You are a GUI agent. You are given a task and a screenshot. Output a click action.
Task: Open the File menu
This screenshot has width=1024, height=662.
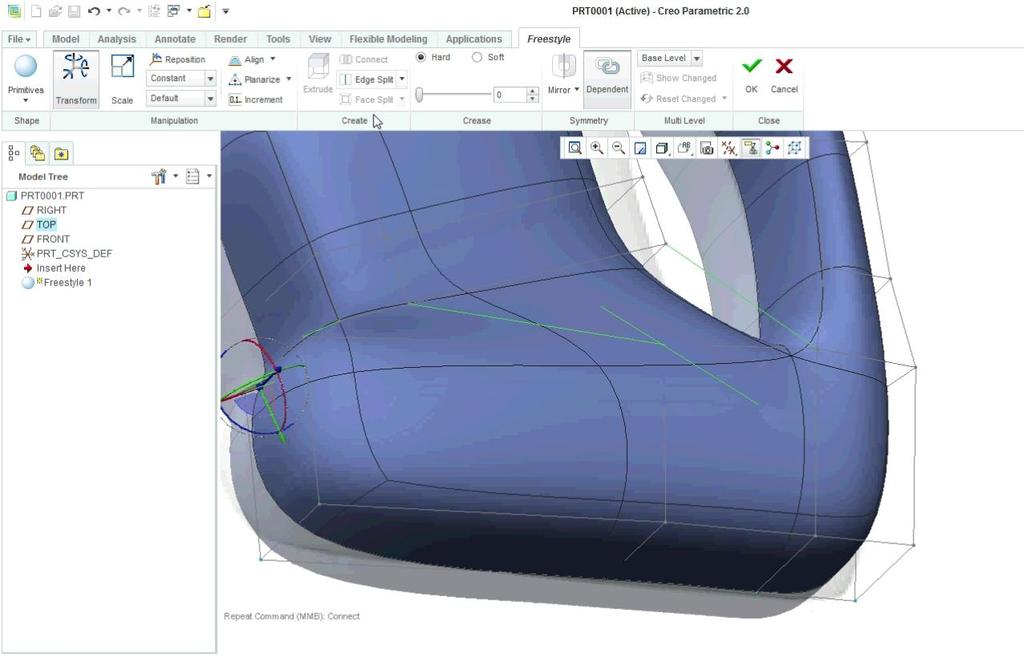19,39
